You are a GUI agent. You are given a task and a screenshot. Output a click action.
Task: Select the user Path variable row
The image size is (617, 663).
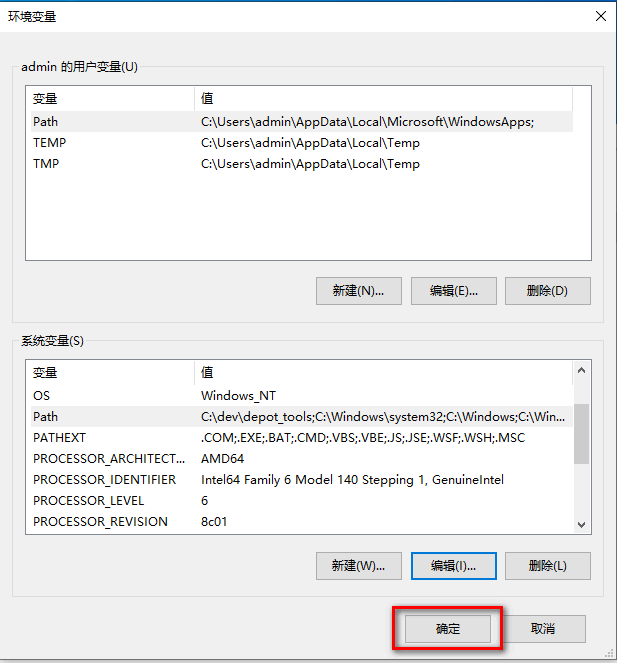point(302,122)
